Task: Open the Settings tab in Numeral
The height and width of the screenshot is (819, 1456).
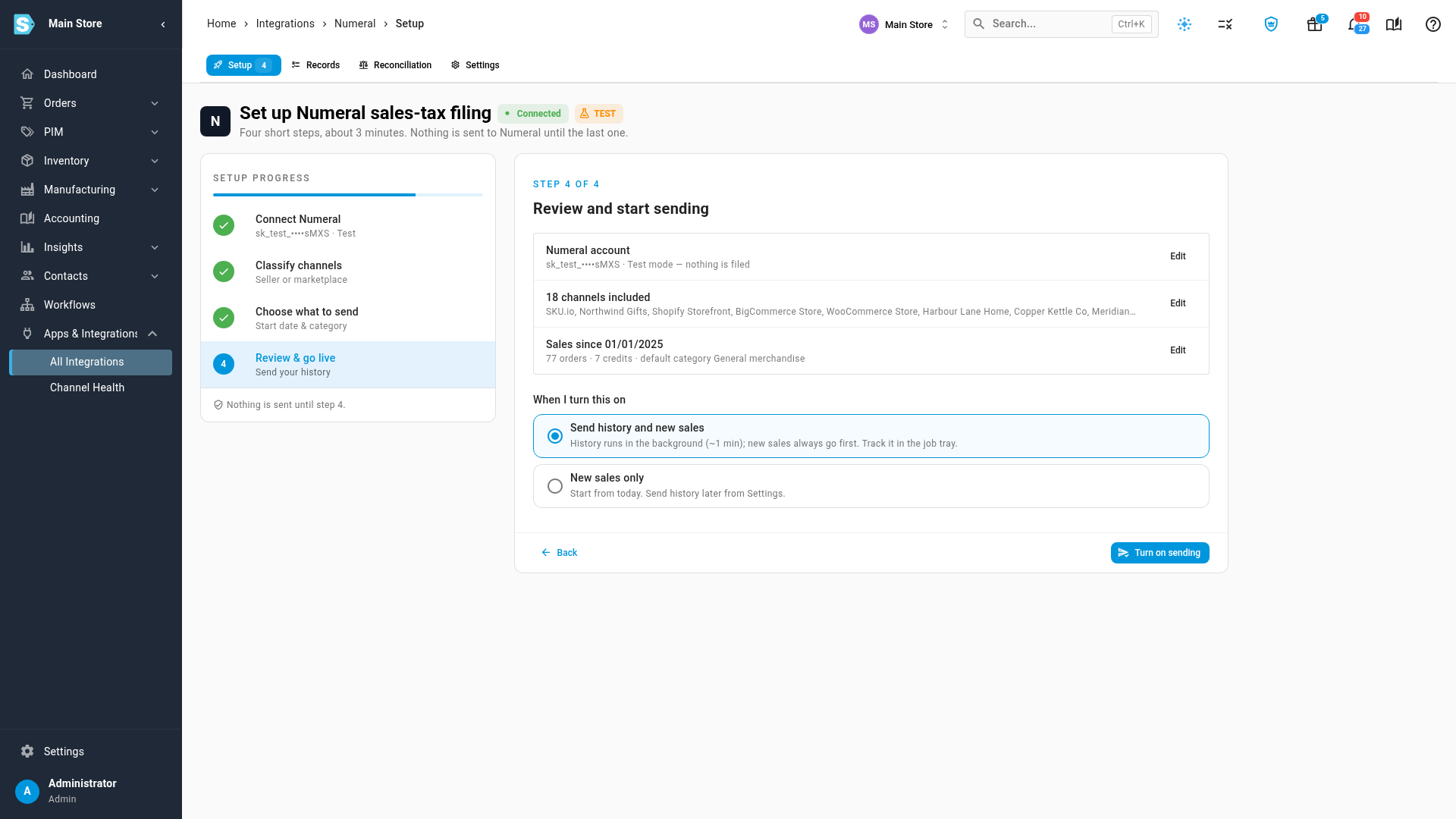Action: tap(475, 65)
